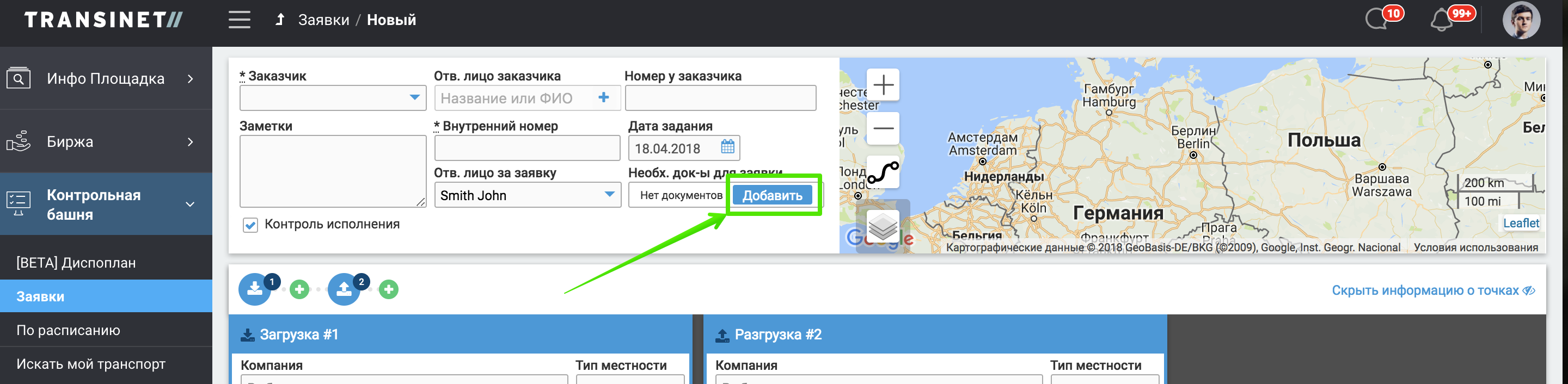Open the hamburger menu icon
This screenshot has height=384, width=1568.
point(239,20)
